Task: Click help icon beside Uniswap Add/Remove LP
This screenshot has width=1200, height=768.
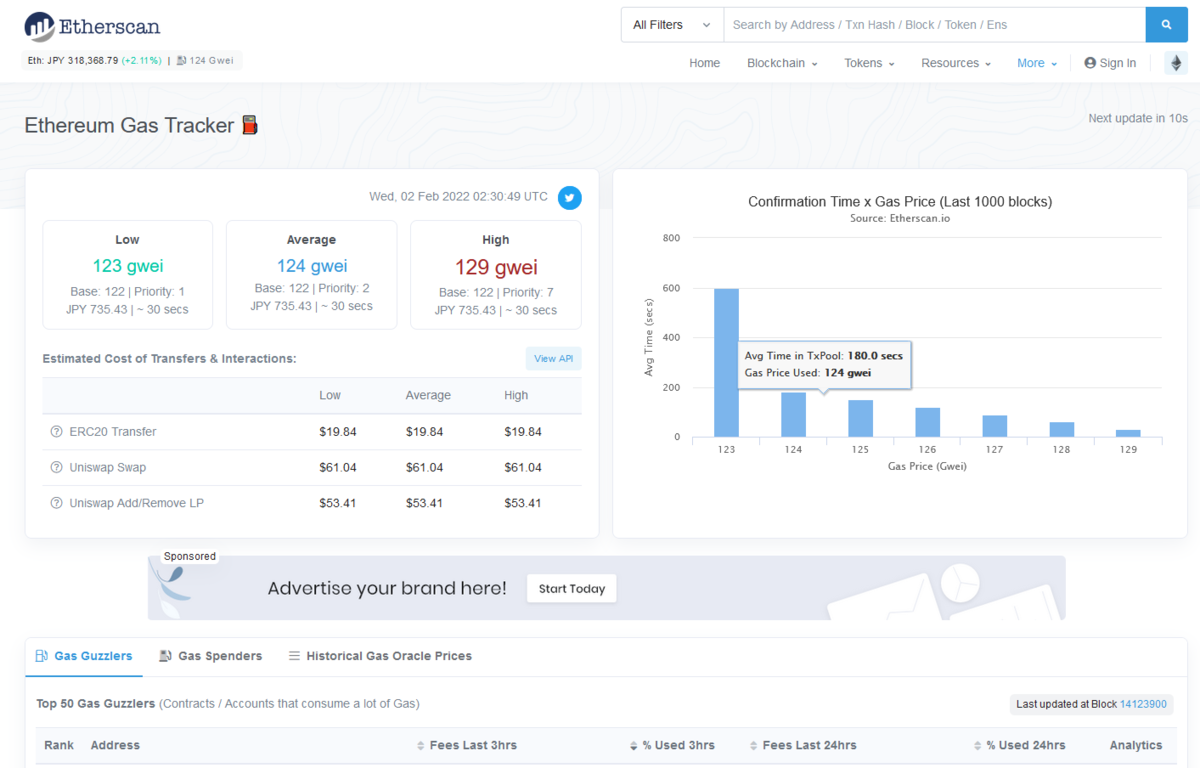Action: tap(56, 503)
